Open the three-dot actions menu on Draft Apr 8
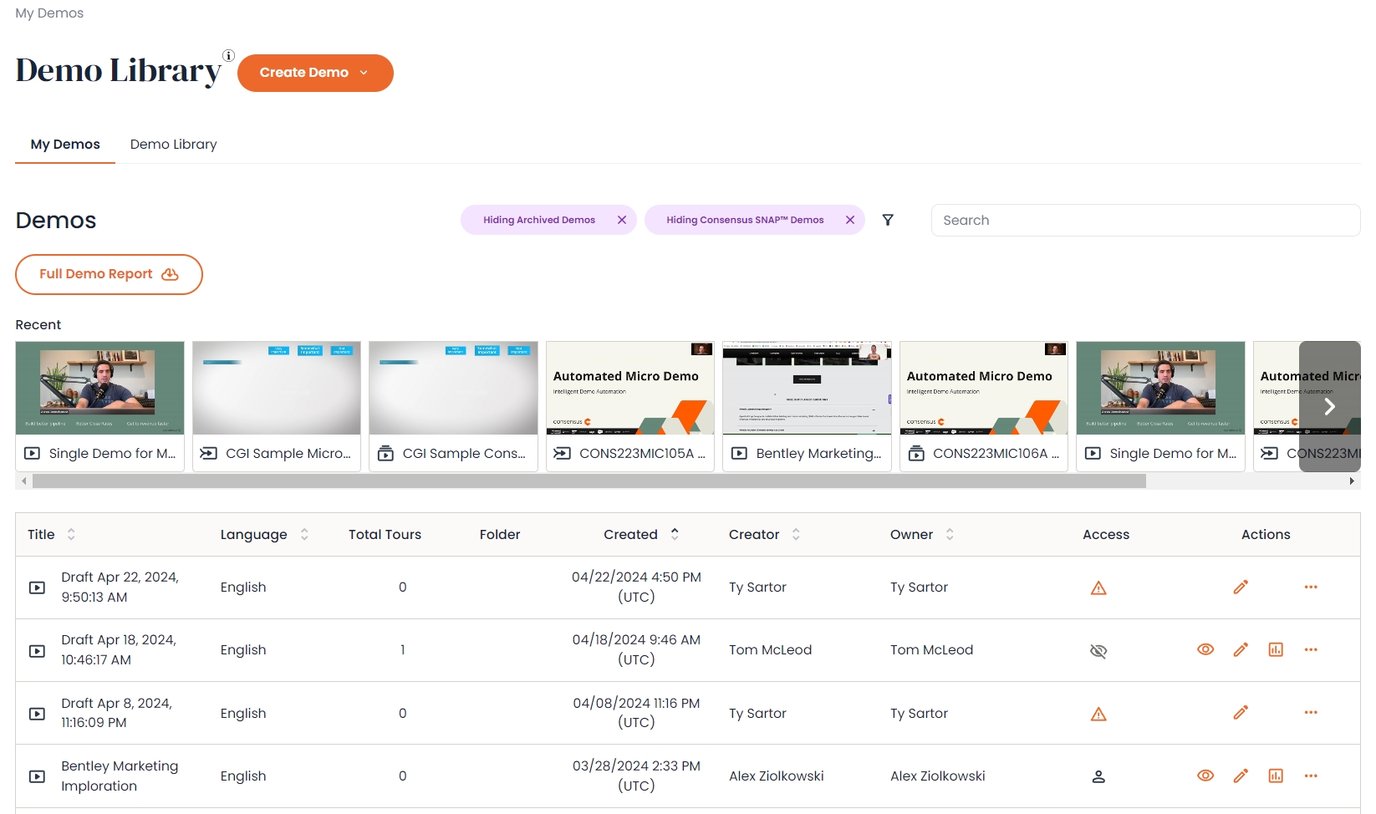 1310,712
